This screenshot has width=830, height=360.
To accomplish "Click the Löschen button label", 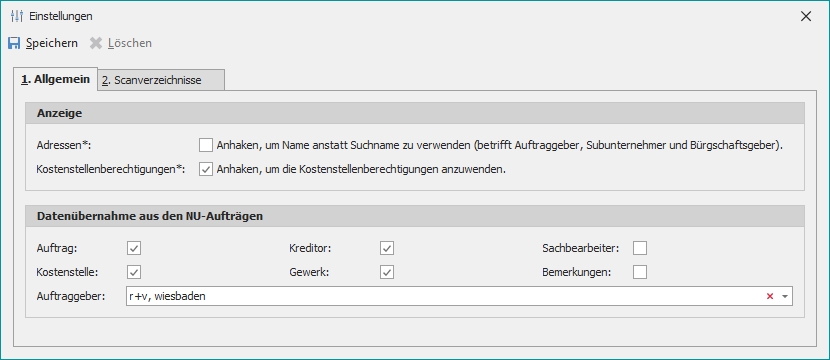I will point(130,43).
